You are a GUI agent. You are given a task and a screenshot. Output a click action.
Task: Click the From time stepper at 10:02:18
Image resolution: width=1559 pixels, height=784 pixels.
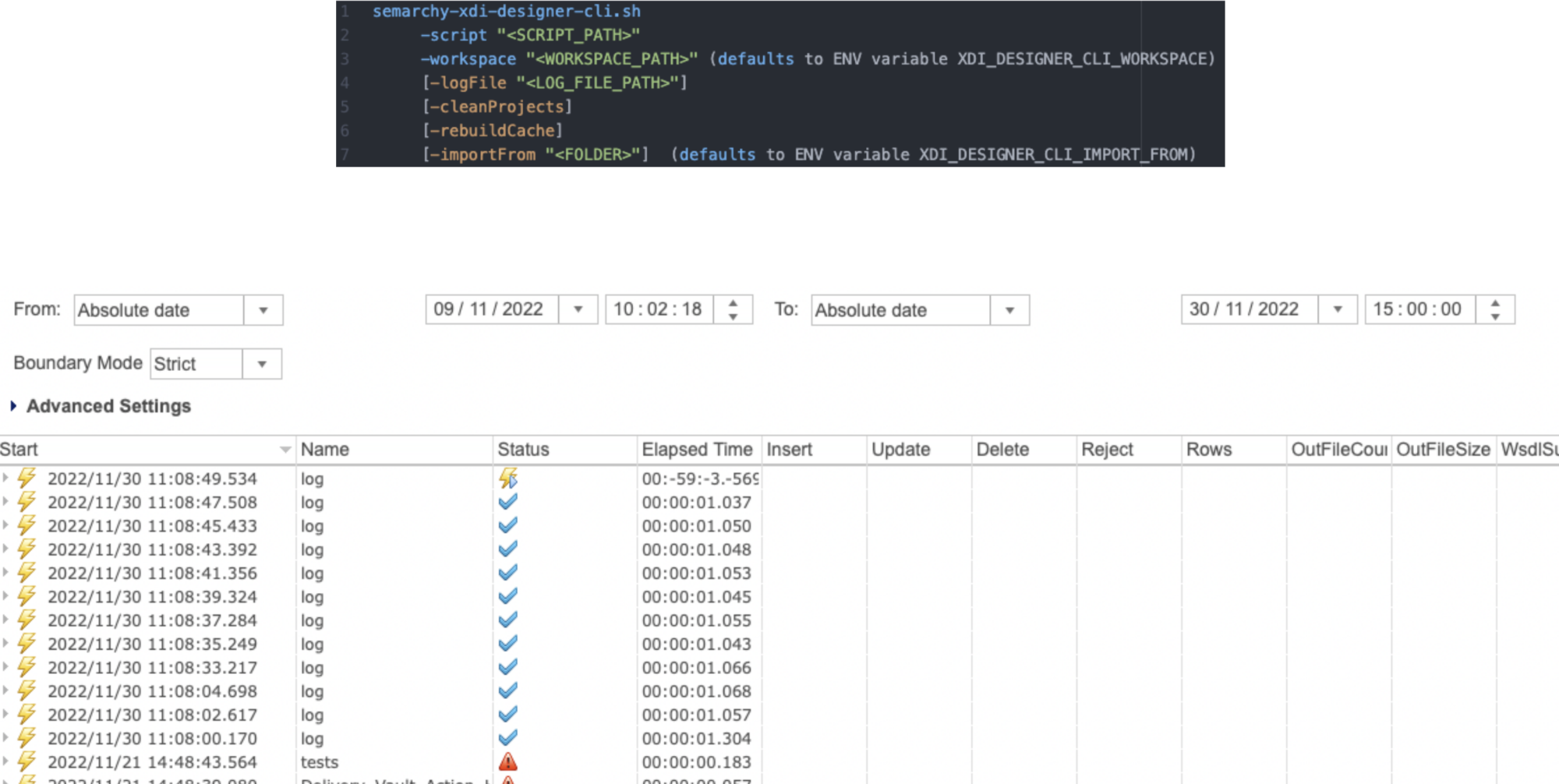(x=733, y=309)
